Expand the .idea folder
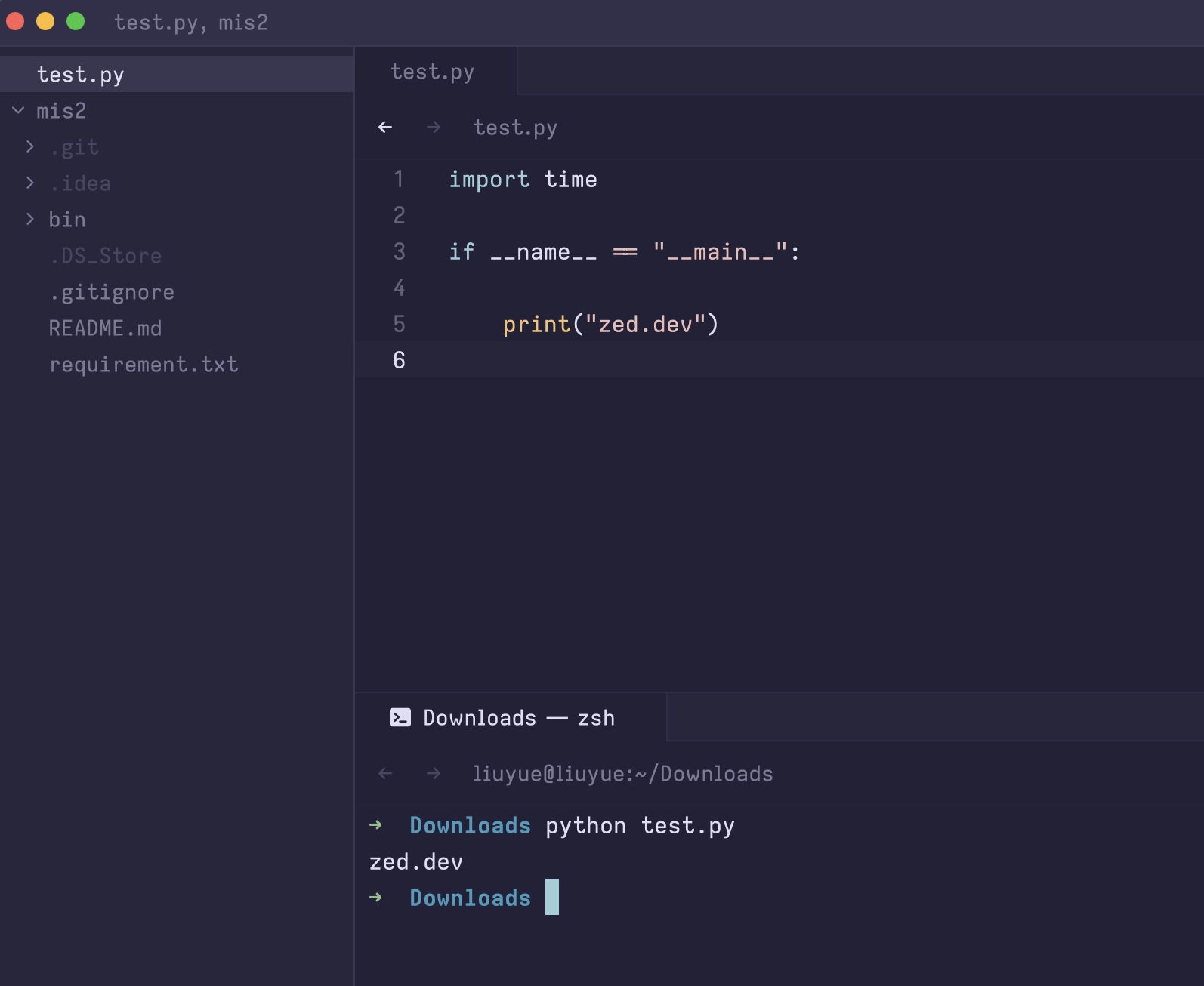1204x986 pixels. pyautogui.click(x=30, y=183)
